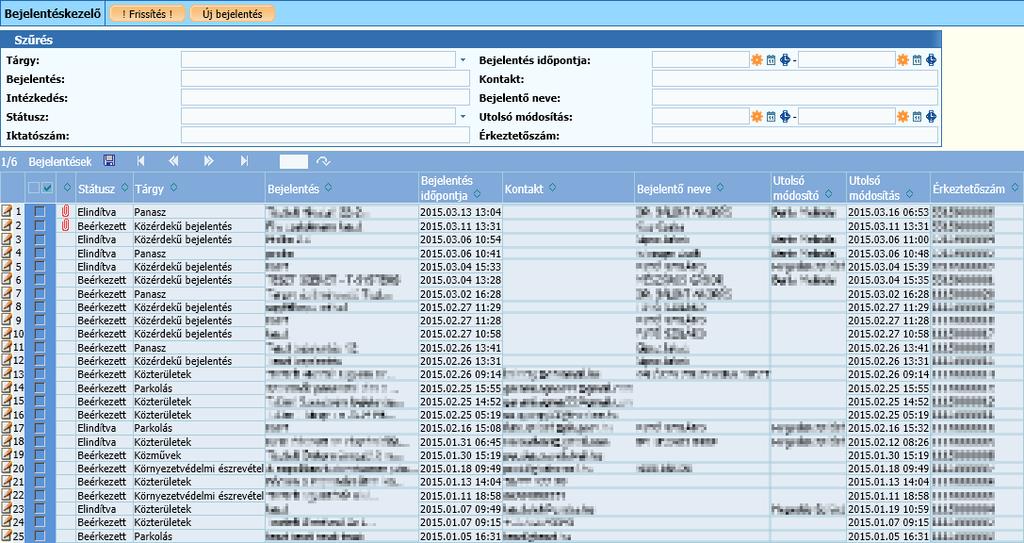Expand the Státusz filter dropdown arrow
Image resolution: width=1024 pixels, height=543 pixels.
[x=463, y=117]
